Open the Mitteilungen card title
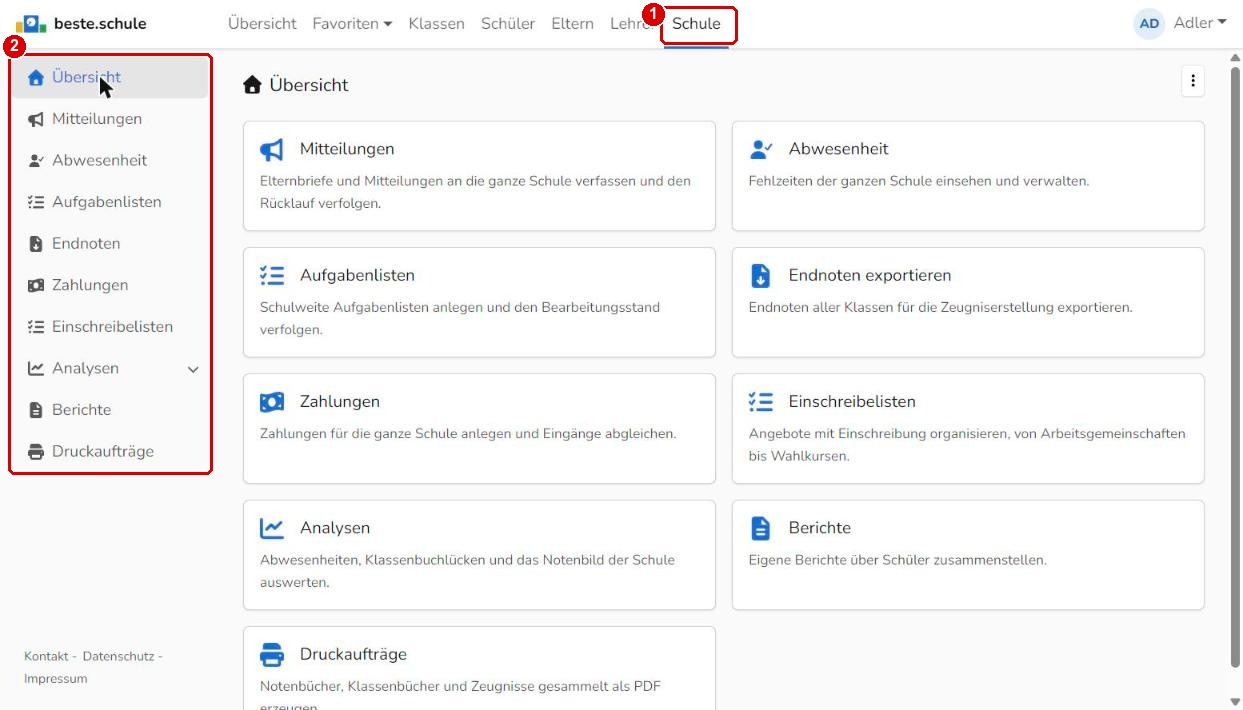Screen dimensions: 1243x710 pyautogui.click(x=347, y=149)
